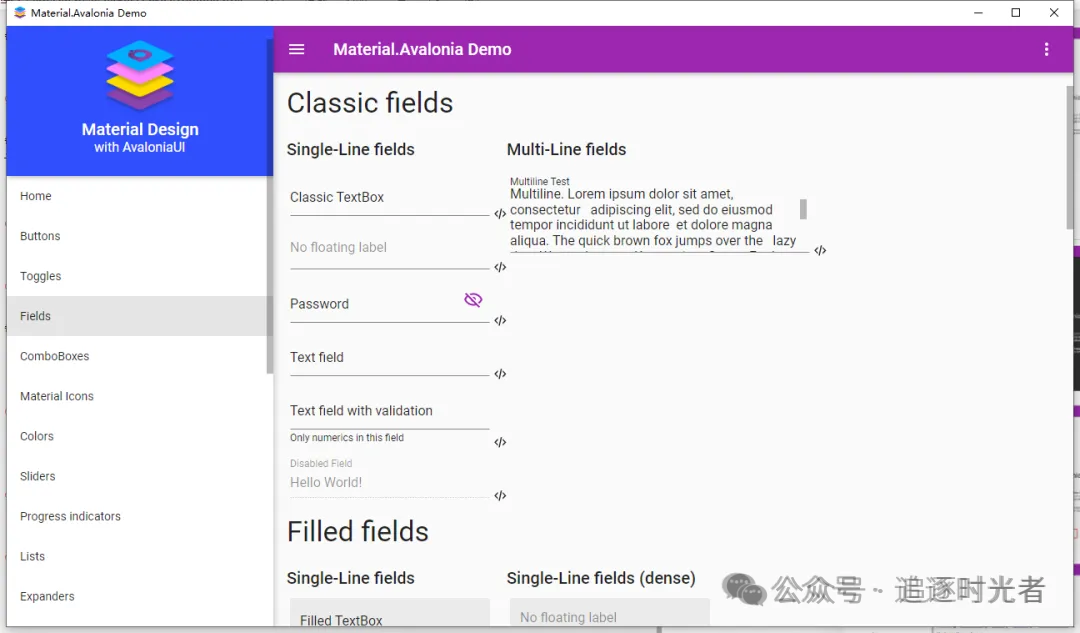The width and height of the screenshot is (1080, 633).
Task: Click Single-Line fields (dense) subheading
Action: pos(601,578)
